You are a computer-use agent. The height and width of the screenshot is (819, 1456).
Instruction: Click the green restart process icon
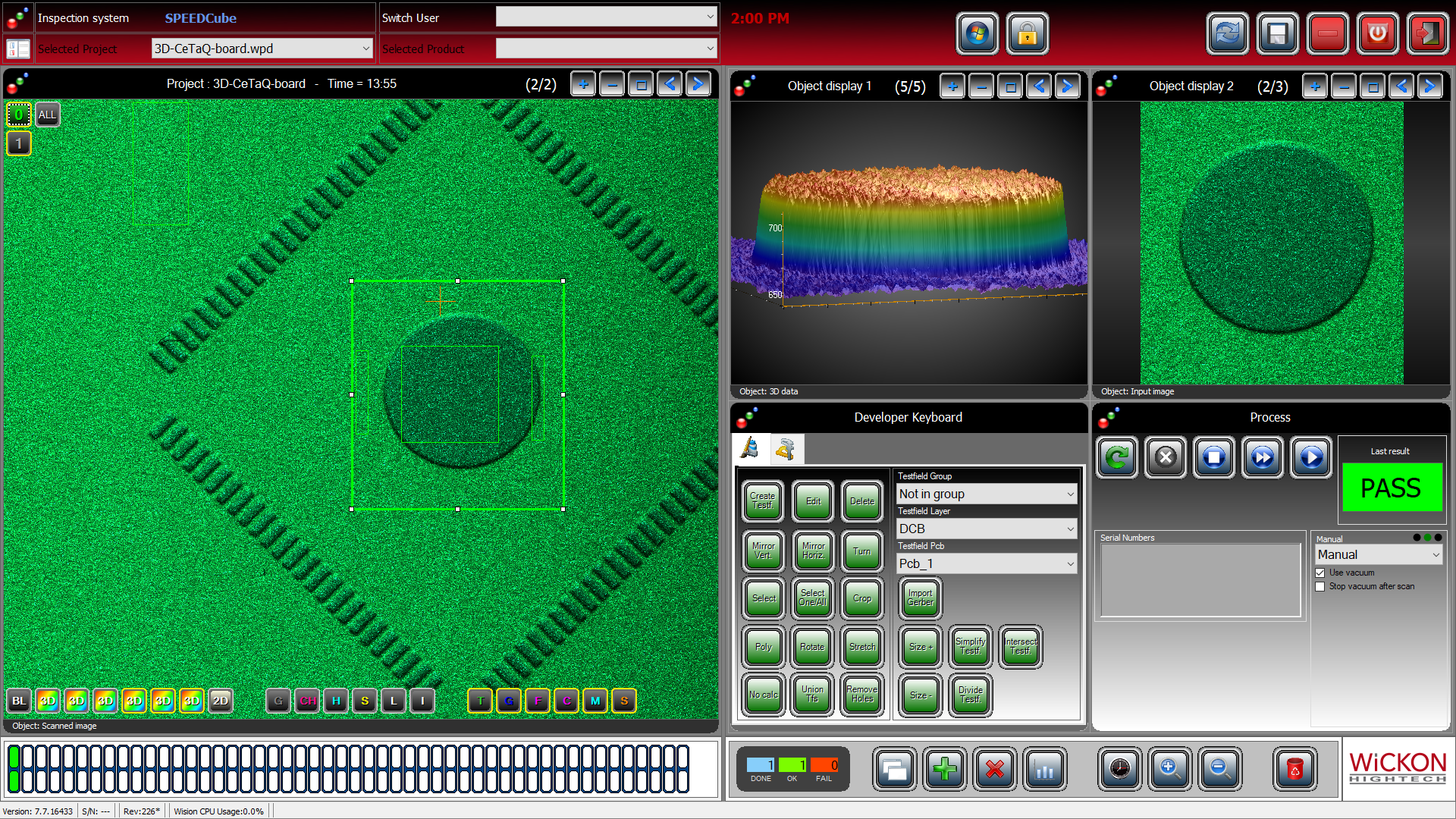click(x=1116, y=457)
